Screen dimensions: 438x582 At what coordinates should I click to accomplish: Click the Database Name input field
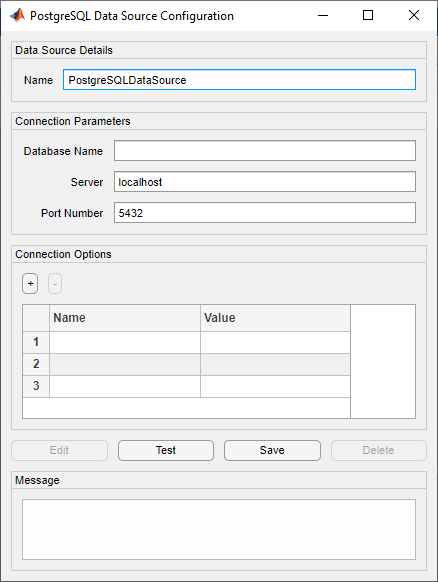pos(265,151)
